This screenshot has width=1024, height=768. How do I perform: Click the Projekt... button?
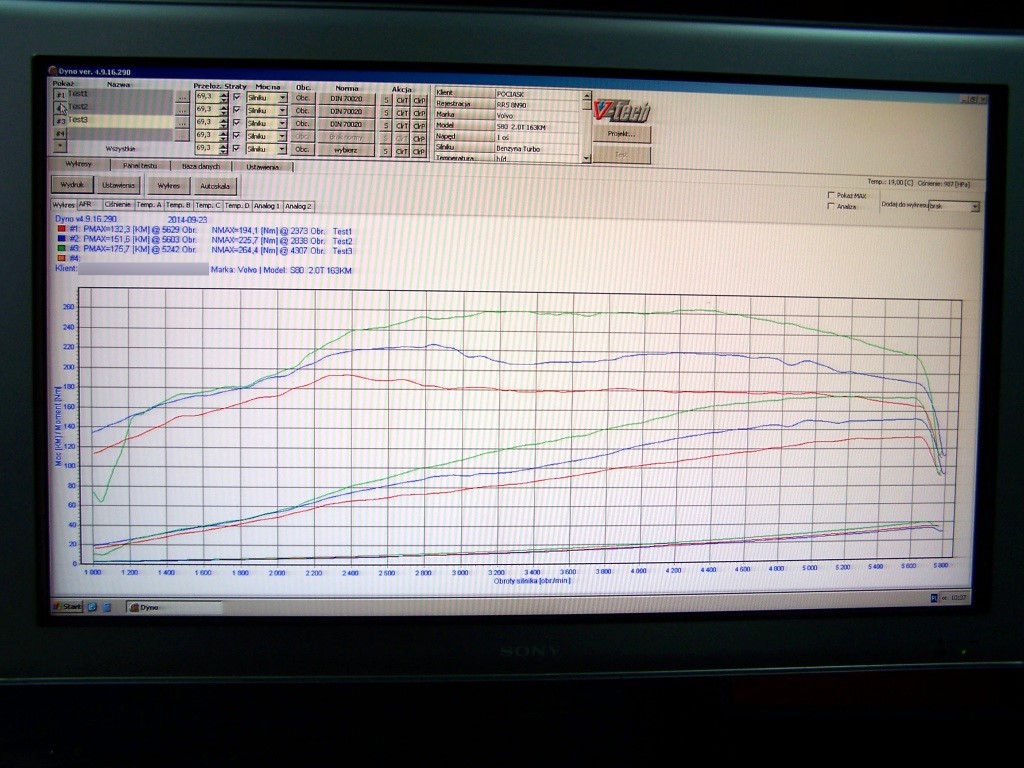click(x=621, y=133)
